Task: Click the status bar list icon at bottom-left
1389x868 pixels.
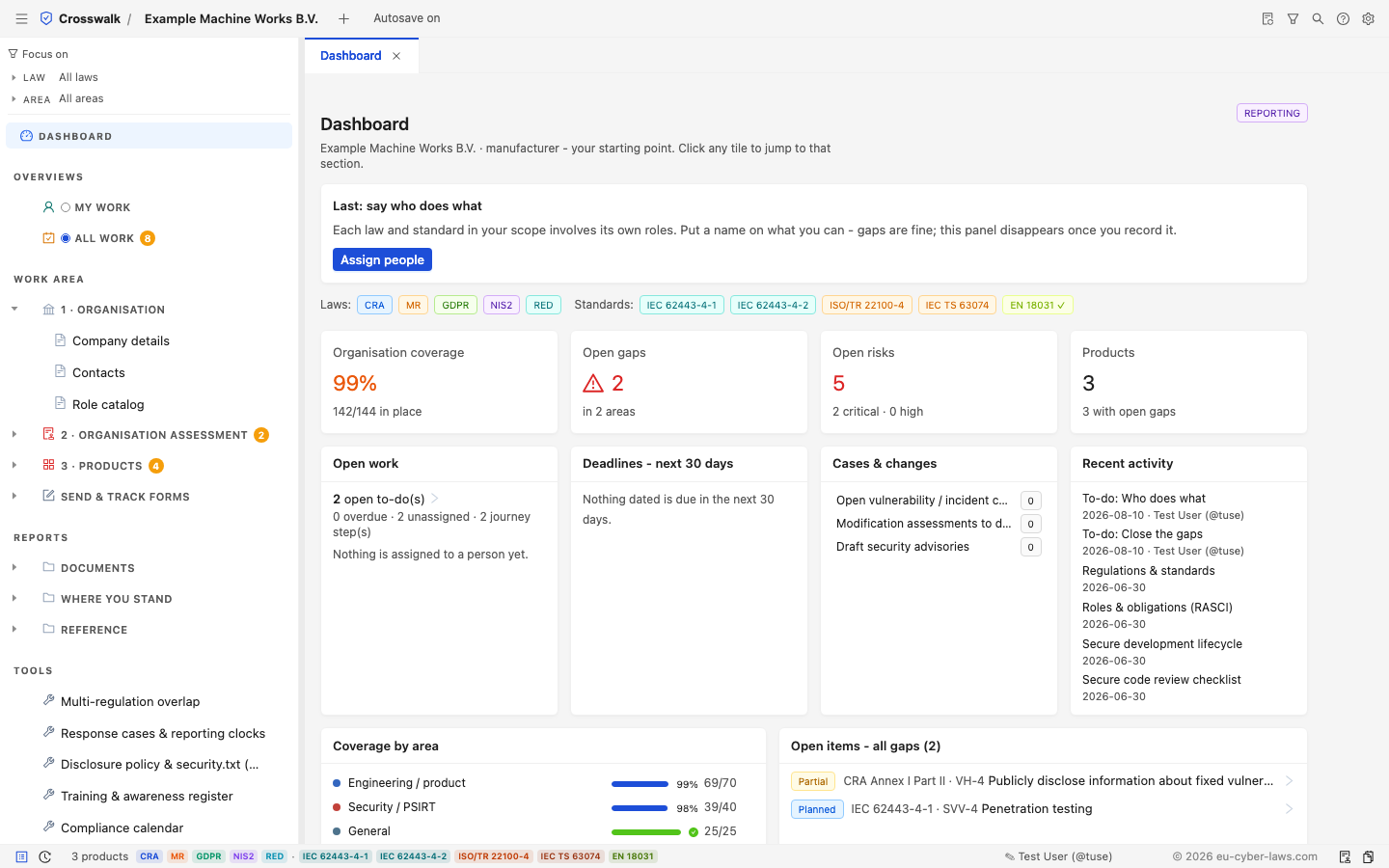Action: pyautogui.click(x=21, y=856)
